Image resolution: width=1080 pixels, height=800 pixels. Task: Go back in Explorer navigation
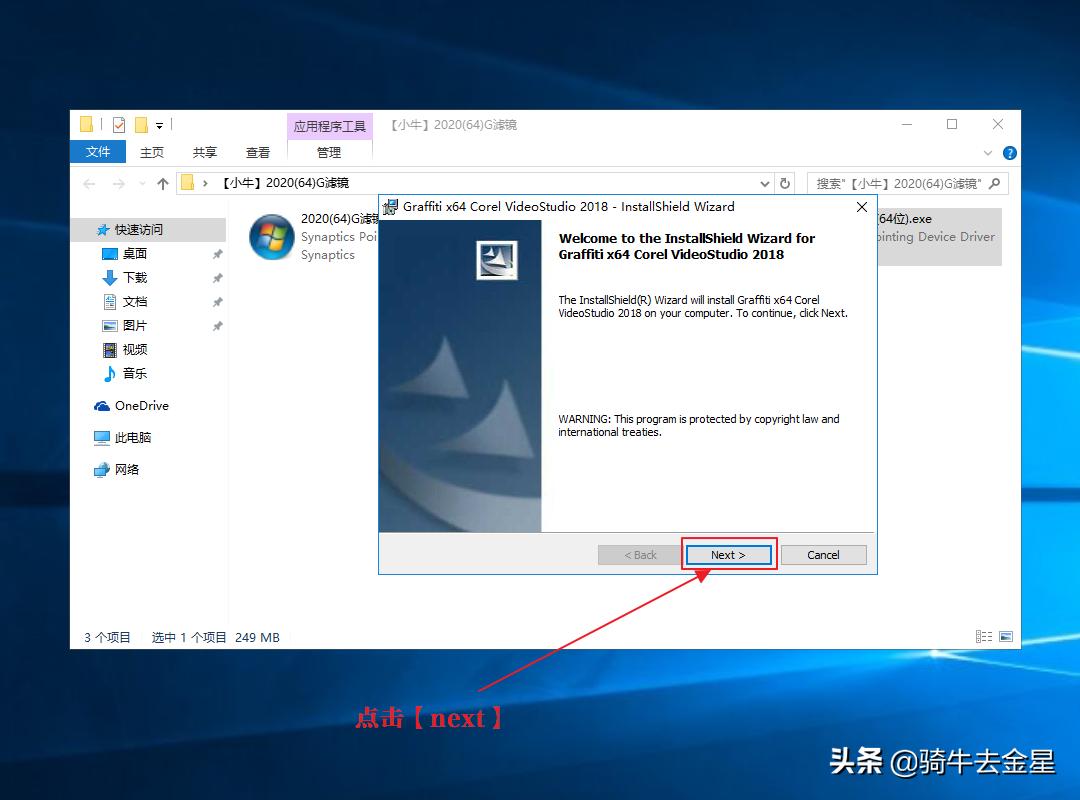tap(89, 183)
